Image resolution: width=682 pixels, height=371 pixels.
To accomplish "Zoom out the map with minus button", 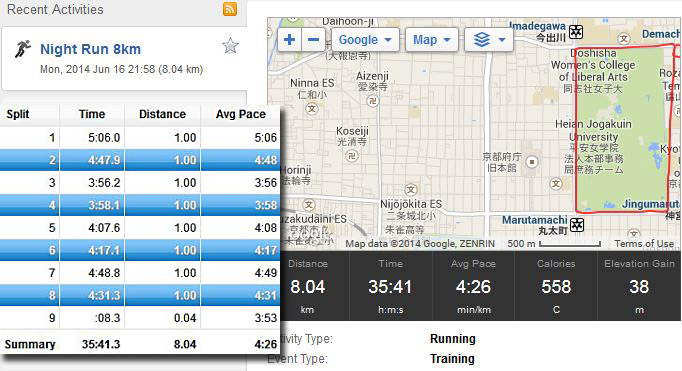I will click(x=313, y=40).
